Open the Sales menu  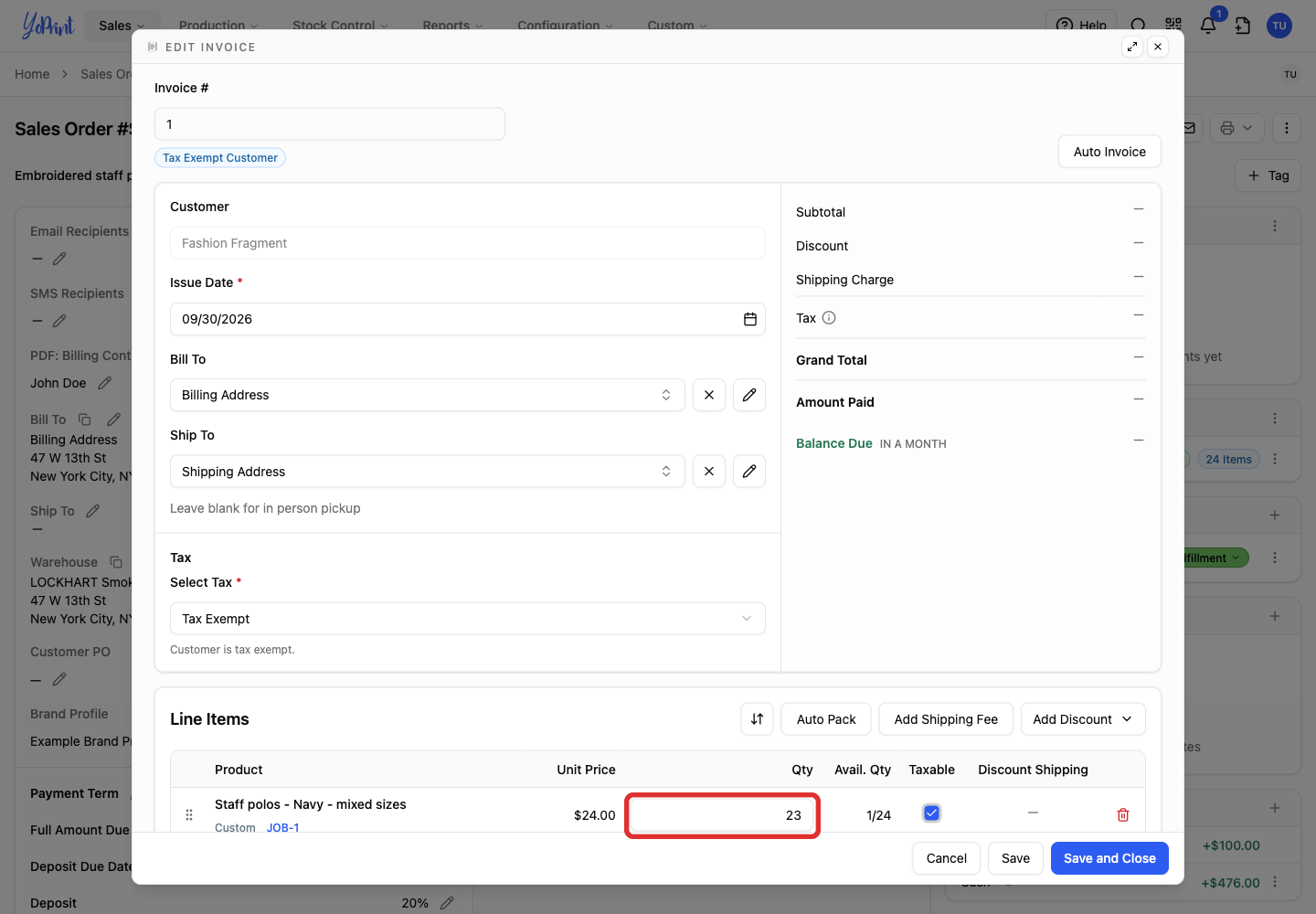pos(122,26)
